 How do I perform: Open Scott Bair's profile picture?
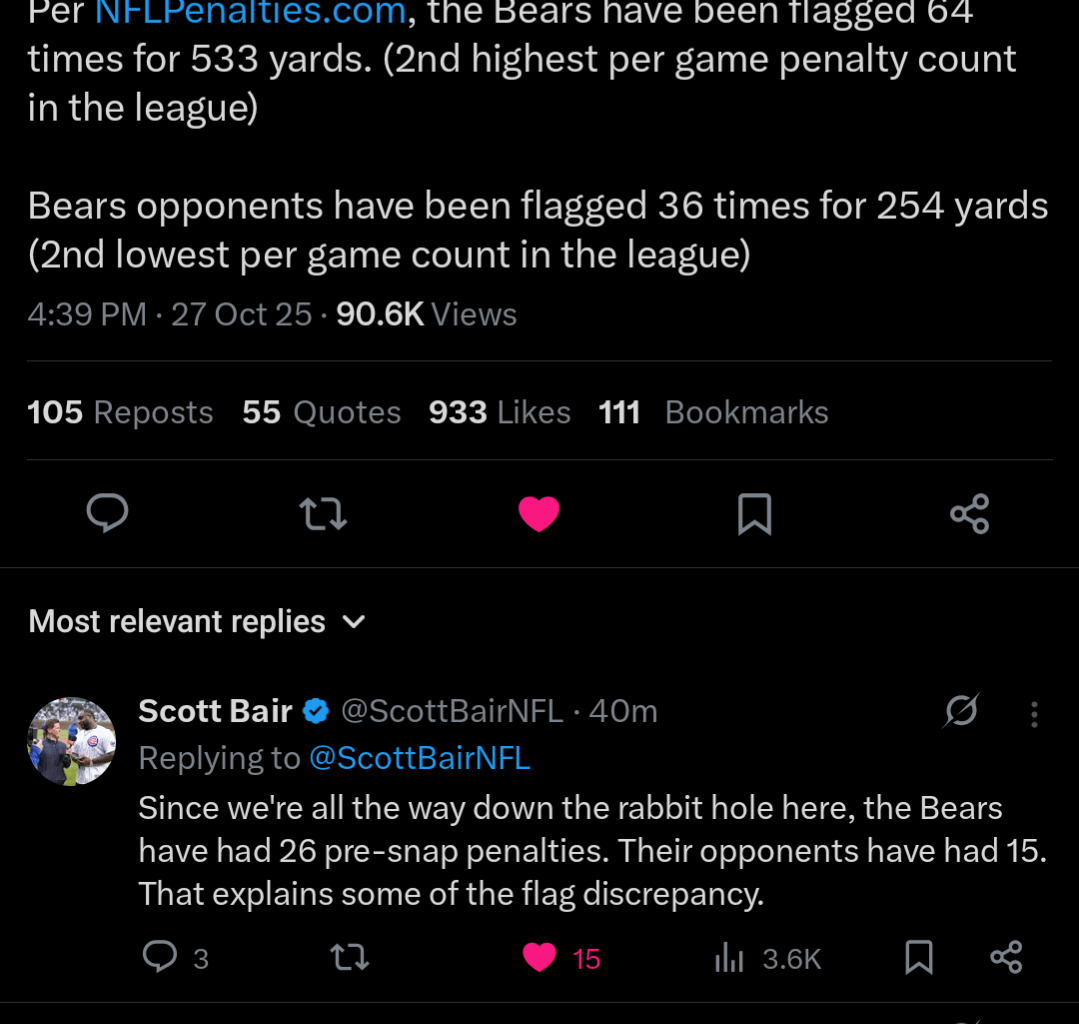[x=71, y=741]
